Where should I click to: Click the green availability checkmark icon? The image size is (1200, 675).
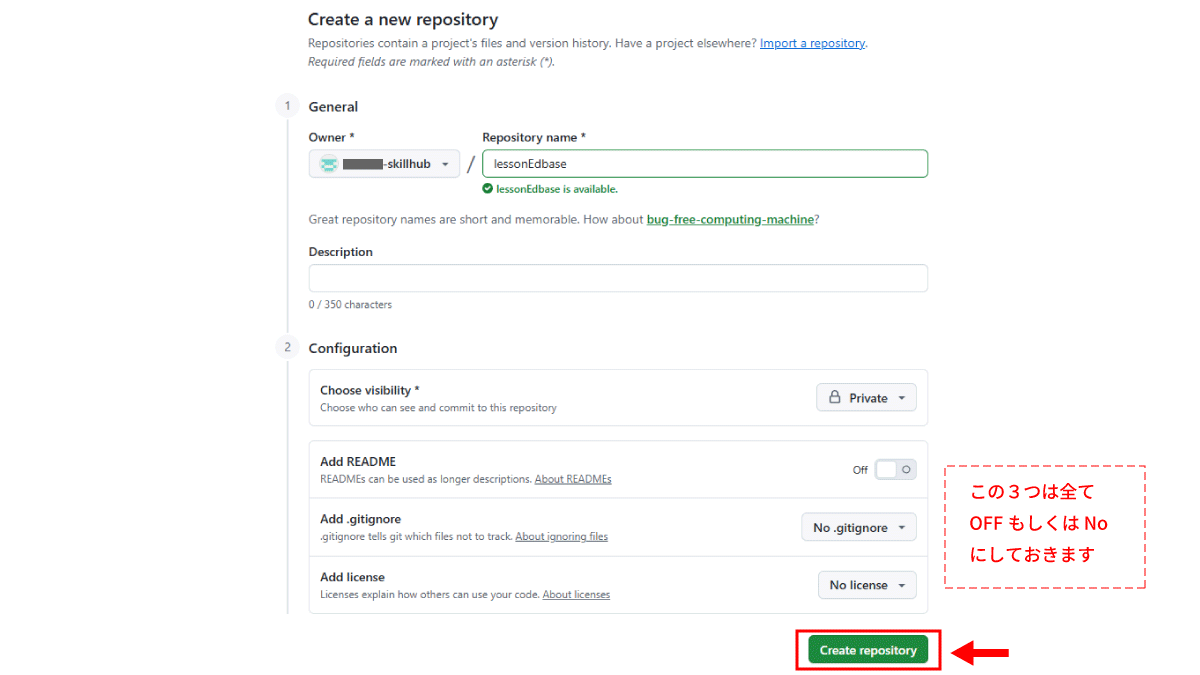(488, 189)
